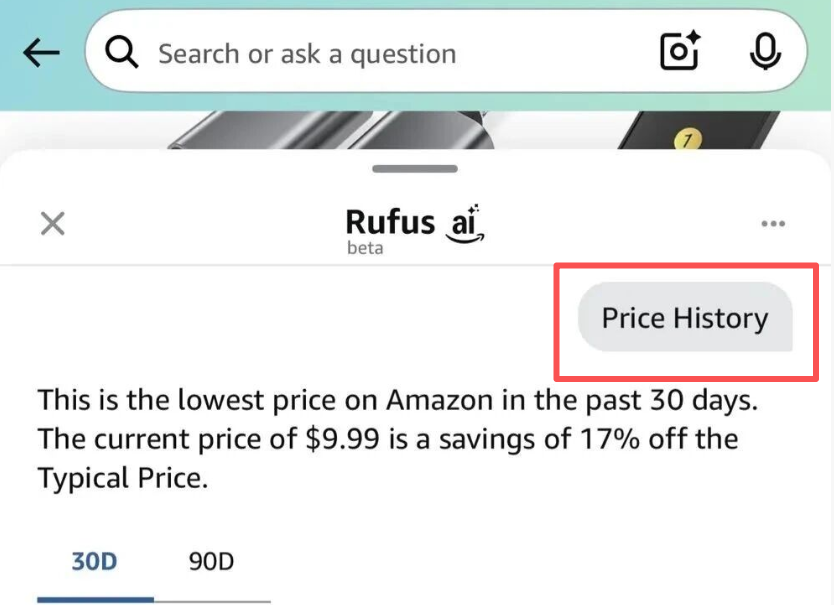Image resolution: width=834 pixels, height=605 pixels.
Task: Start voice search with the microphone
Action: pos(765,52)
